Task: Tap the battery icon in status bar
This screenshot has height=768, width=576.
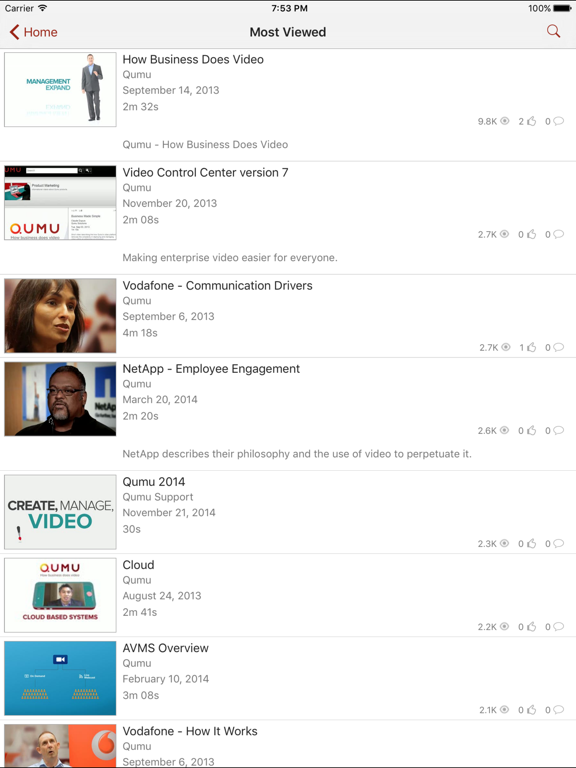Action: (x=562, y=8)
